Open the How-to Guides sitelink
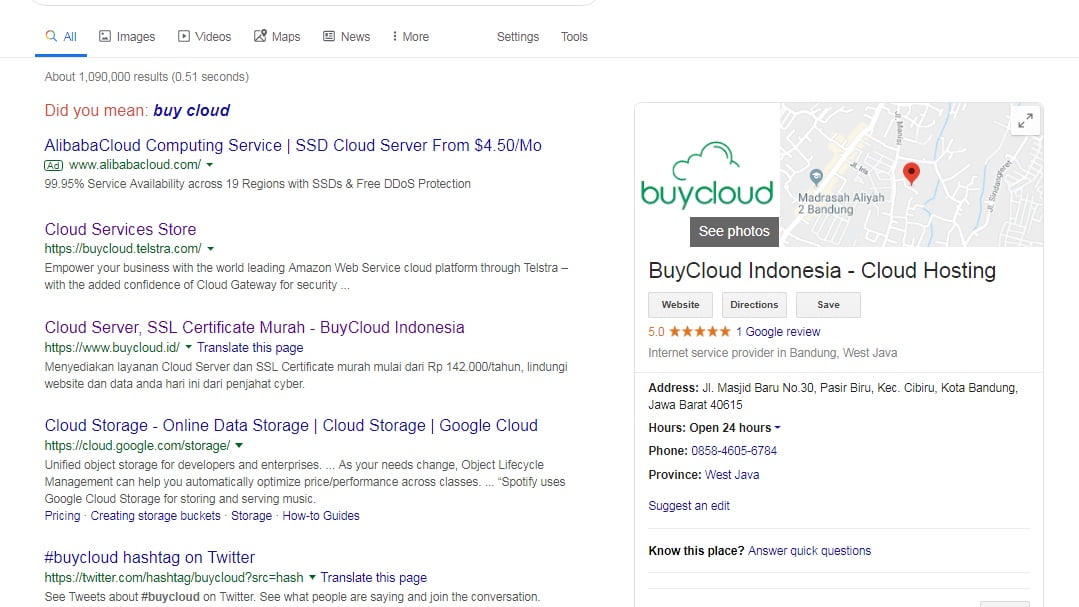Image resolution: width=1079 pixels, height=607 pixels. [x=321, y=515]
